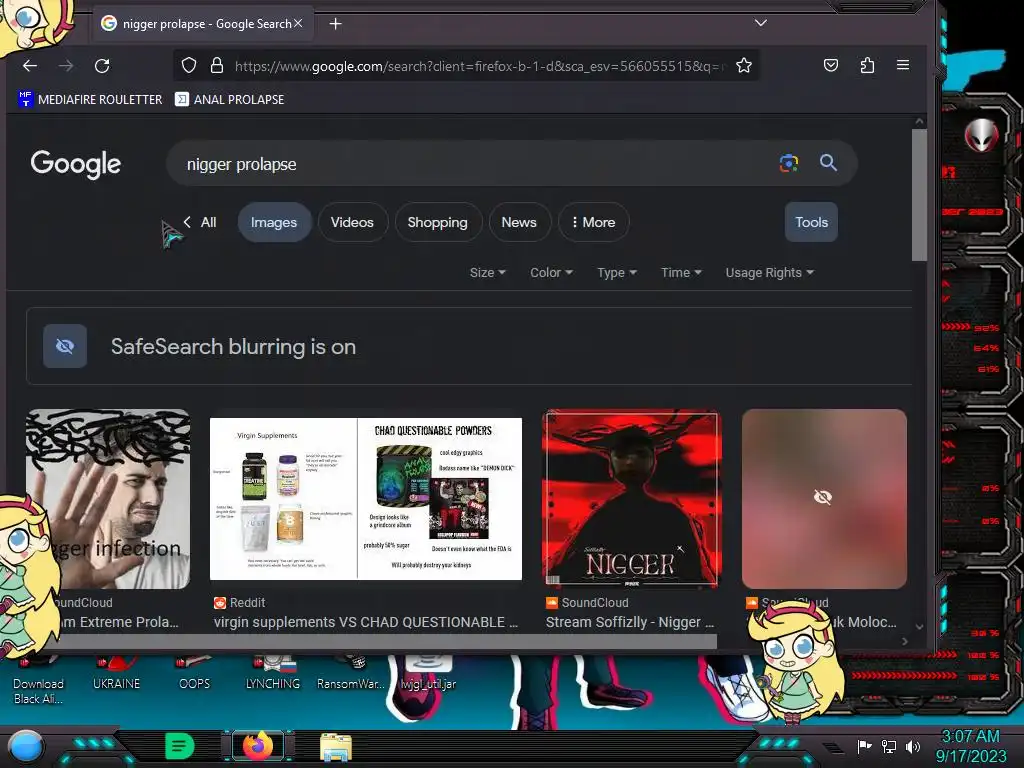This screenshot has height=768, width=1024.
Task: Open the Action Center flag icon
Action: point(864,746)
